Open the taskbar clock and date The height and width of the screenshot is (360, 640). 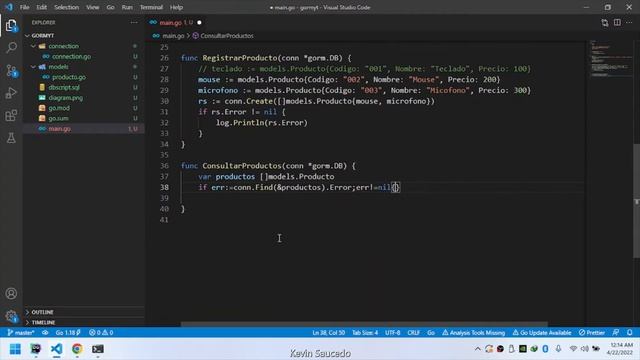click(621, 349)
